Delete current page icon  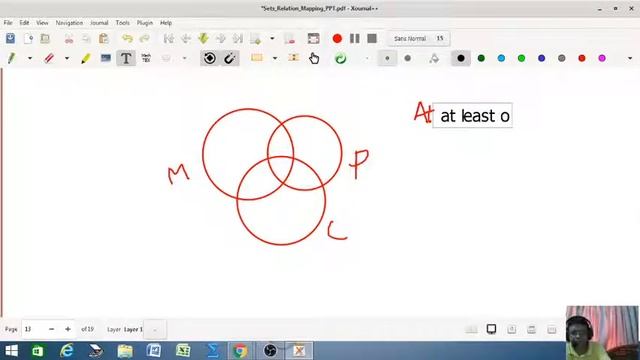pos(289,38)
